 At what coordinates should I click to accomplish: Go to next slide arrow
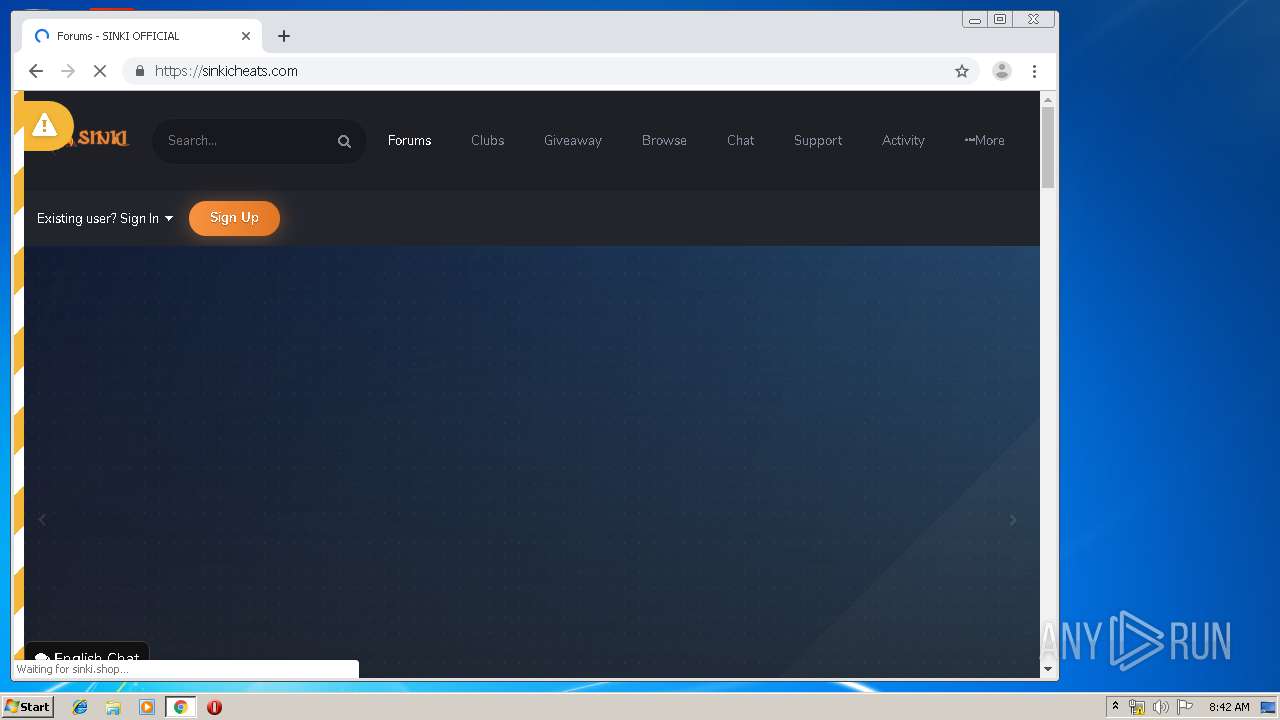coord(1013,520)
